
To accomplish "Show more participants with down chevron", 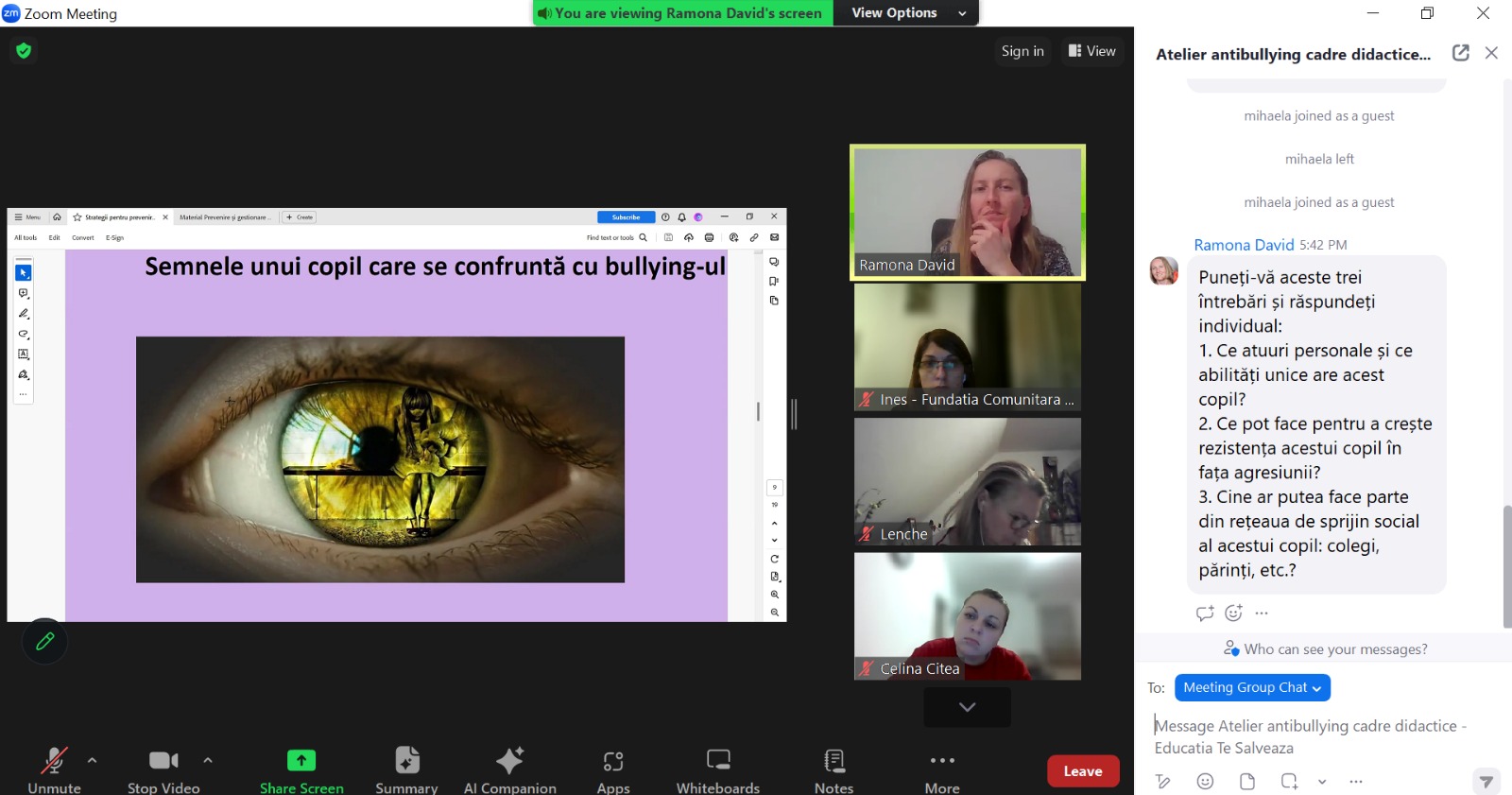I will coord(967,707).
